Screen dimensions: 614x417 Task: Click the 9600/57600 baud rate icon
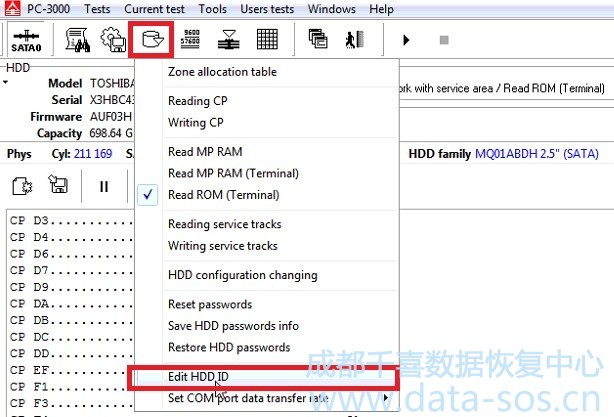[190, 40]
